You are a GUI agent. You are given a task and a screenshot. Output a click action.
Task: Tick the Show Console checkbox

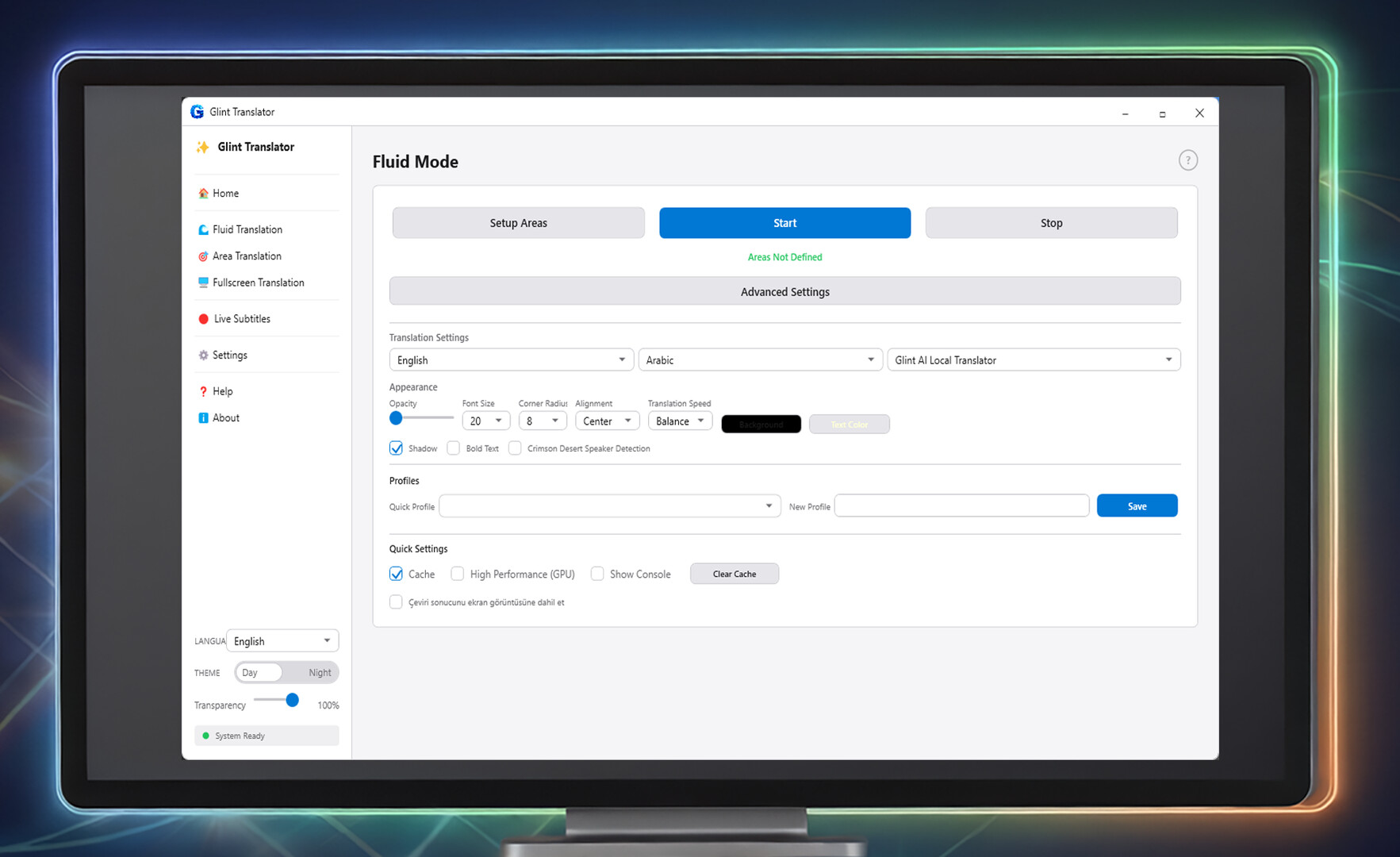pyautogui.click(x=597, y=574)
